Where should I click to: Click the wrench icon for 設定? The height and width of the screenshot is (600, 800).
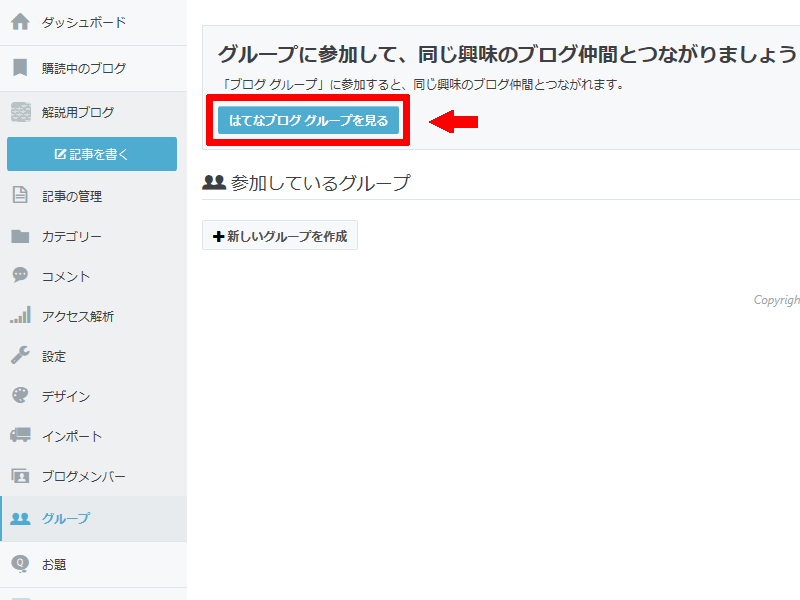click(20, 355)
